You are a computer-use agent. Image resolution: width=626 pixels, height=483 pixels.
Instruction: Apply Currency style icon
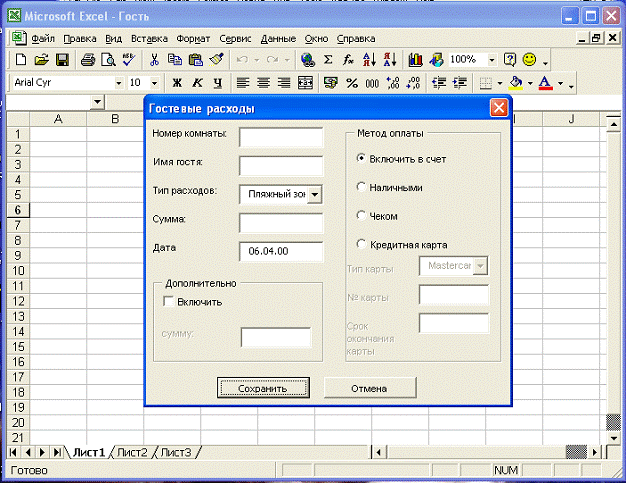tap(331, 83)
